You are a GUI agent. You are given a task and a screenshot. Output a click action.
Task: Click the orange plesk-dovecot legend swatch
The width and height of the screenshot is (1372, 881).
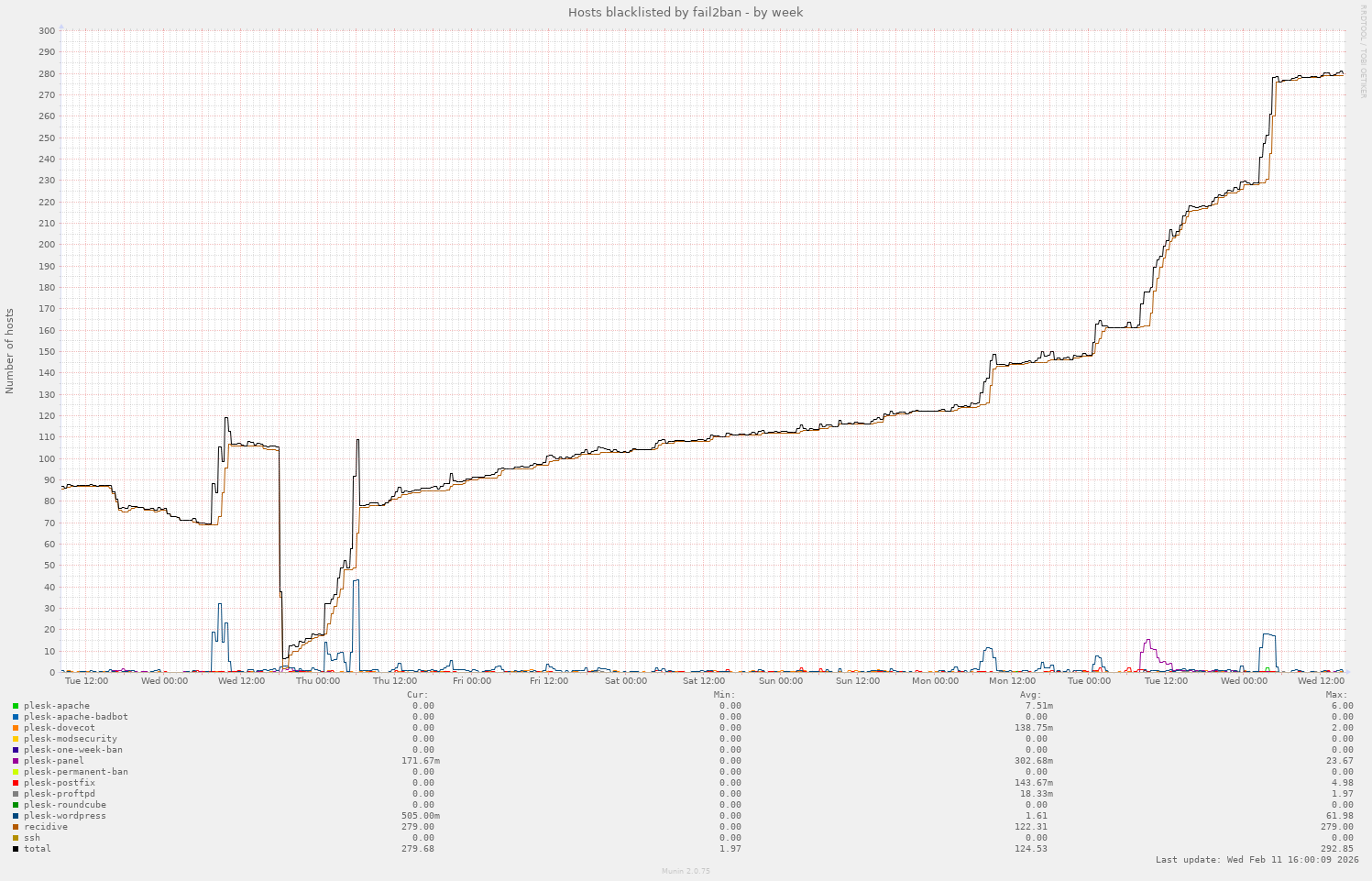[x=16, y=728]
